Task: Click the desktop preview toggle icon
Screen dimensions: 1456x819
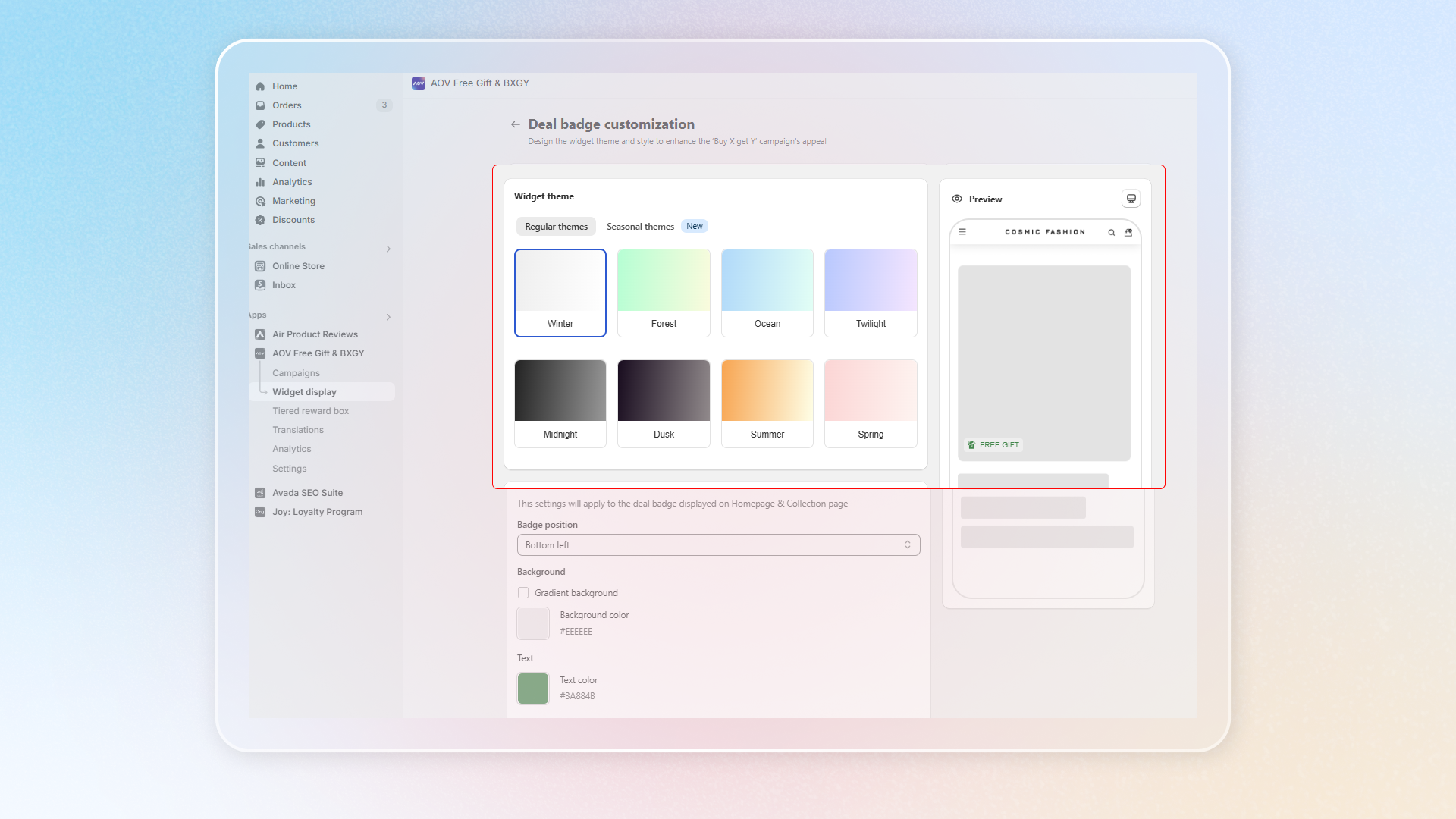Action: pyautogui.click(x=1131, y=199)
